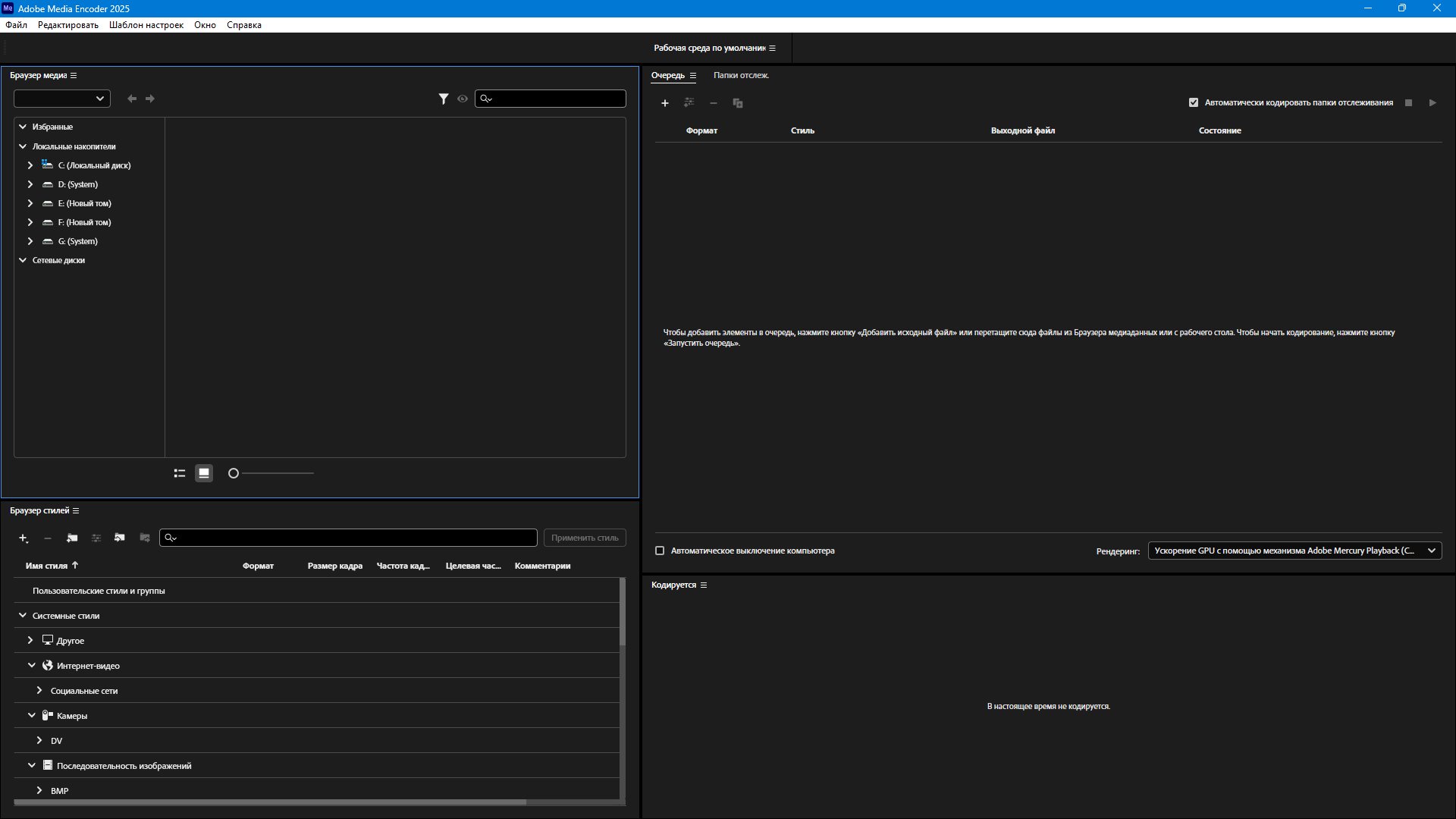Click the create new preset plus icon
1456x819 pixels.
pos(24,538)
